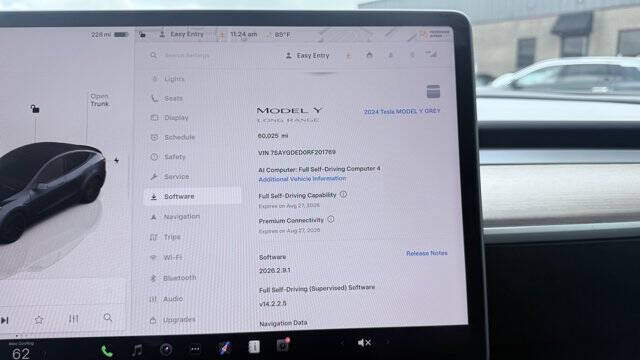Show Full Self-Driving Capability info icon

click(x=343, y=194)
